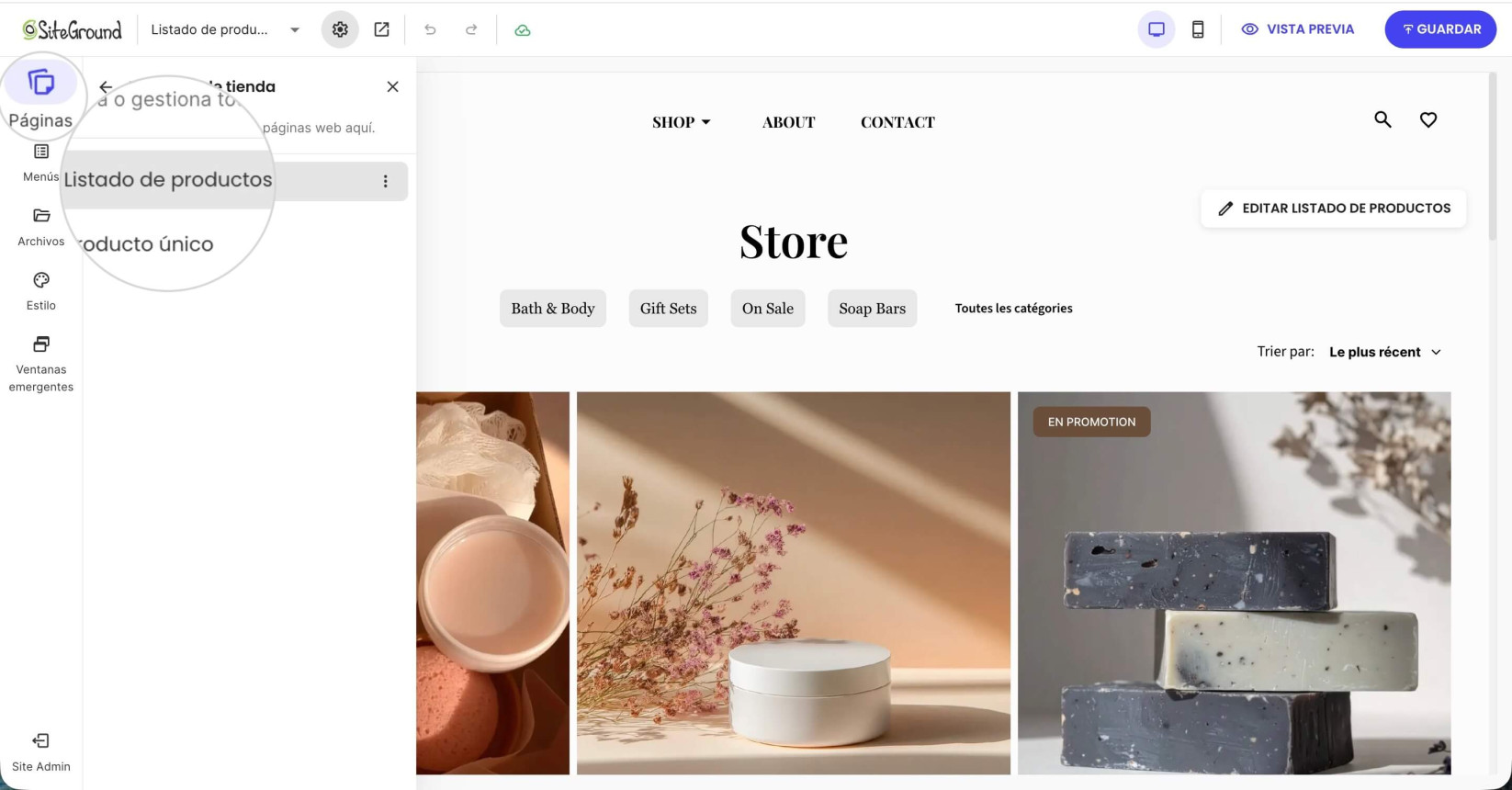Select Toutes les catégories filter

click(1013, 309)
